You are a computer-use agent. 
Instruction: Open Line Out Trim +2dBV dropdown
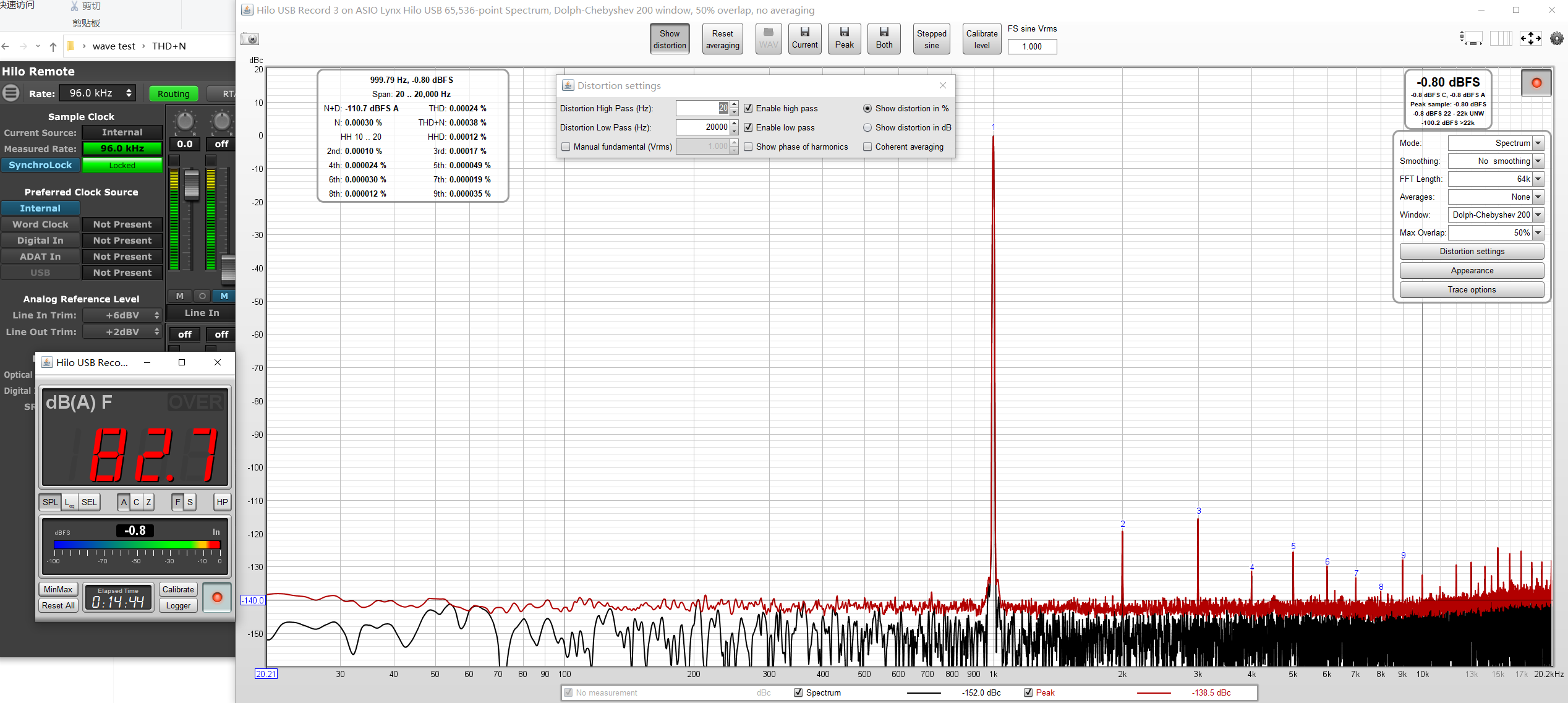pos(122,332)
